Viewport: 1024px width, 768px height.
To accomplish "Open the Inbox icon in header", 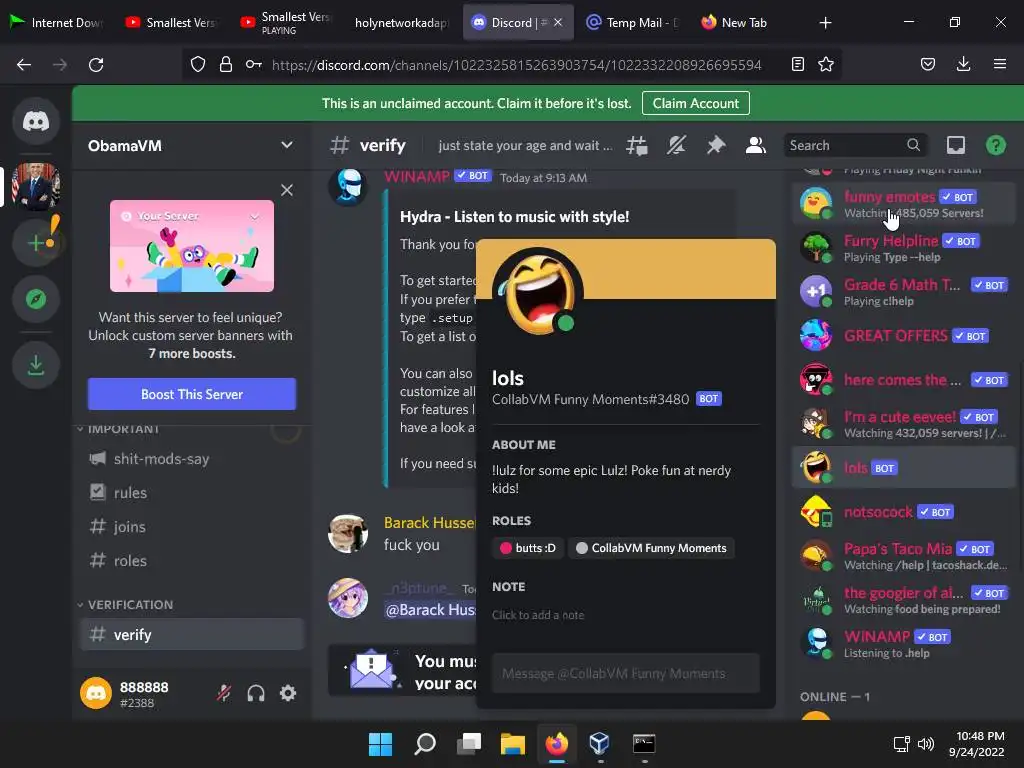I will point(956,145).
